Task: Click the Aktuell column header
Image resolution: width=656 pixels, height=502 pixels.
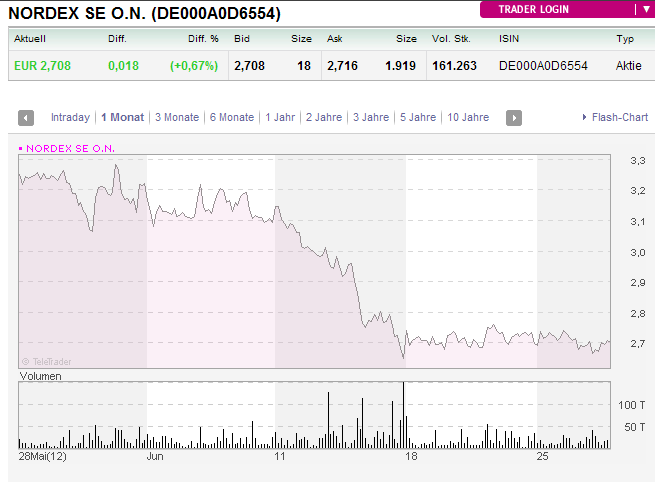Action: coord(30,39)
